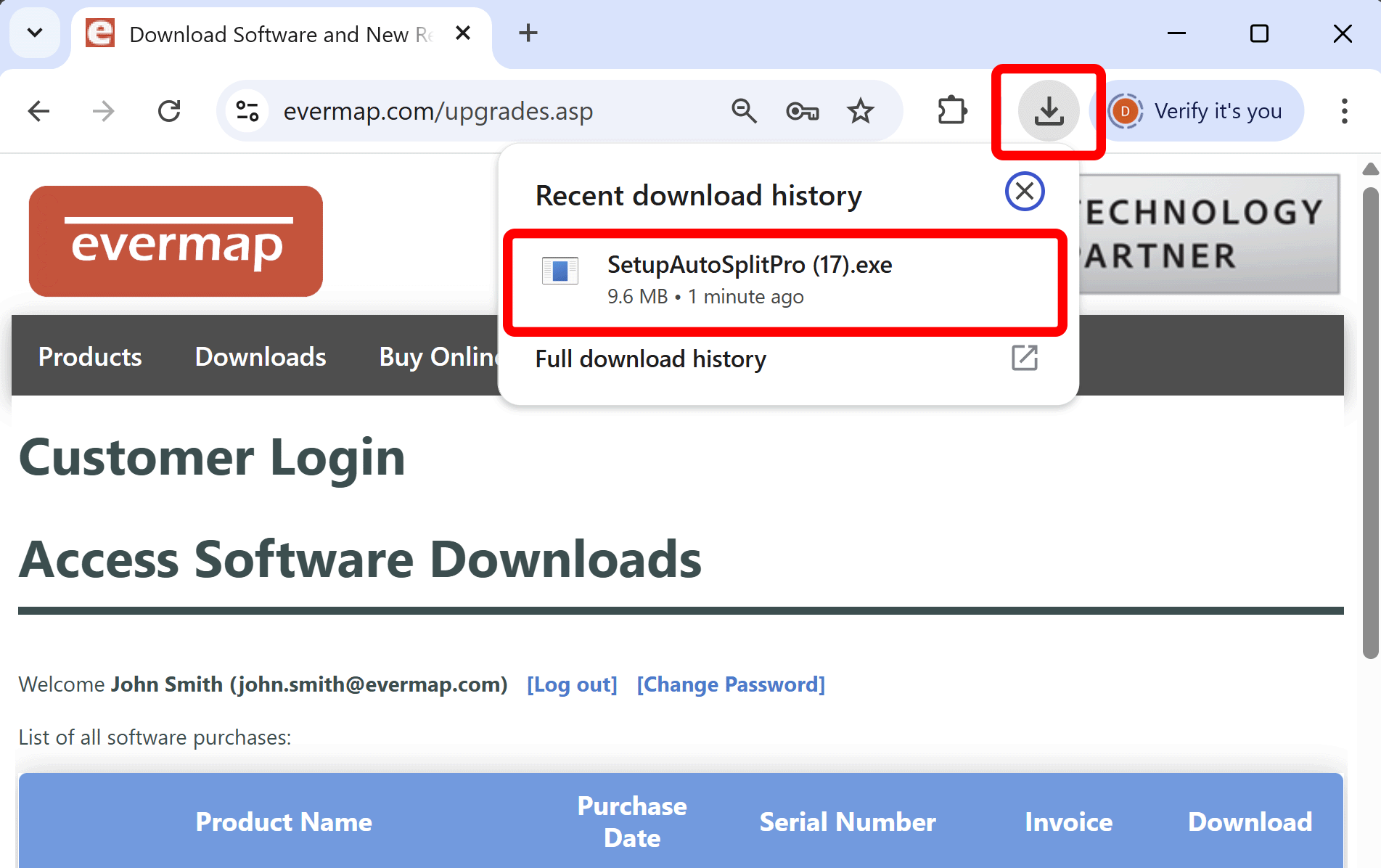Click the Change Password link
1381x868 pixels.
click(x=731, y=684)
